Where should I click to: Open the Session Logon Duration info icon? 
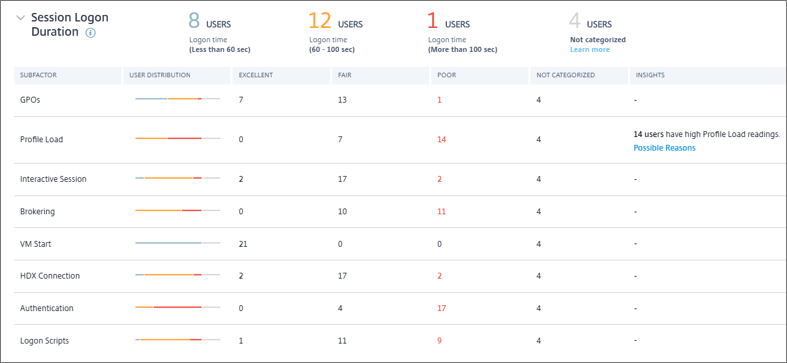point(90,33)
